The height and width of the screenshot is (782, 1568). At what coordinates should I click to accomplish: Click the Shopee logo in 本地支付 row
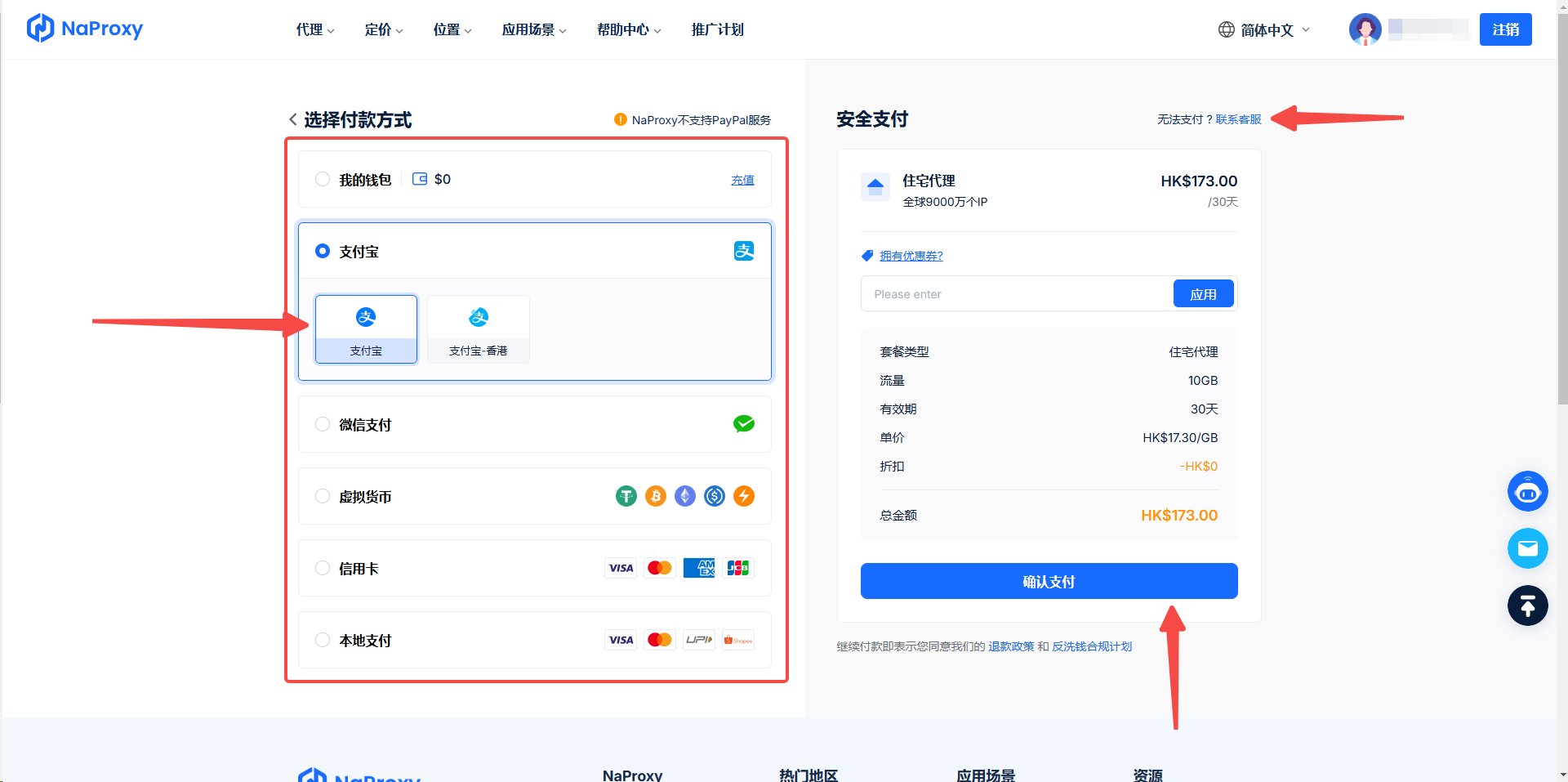click(738, 640)
